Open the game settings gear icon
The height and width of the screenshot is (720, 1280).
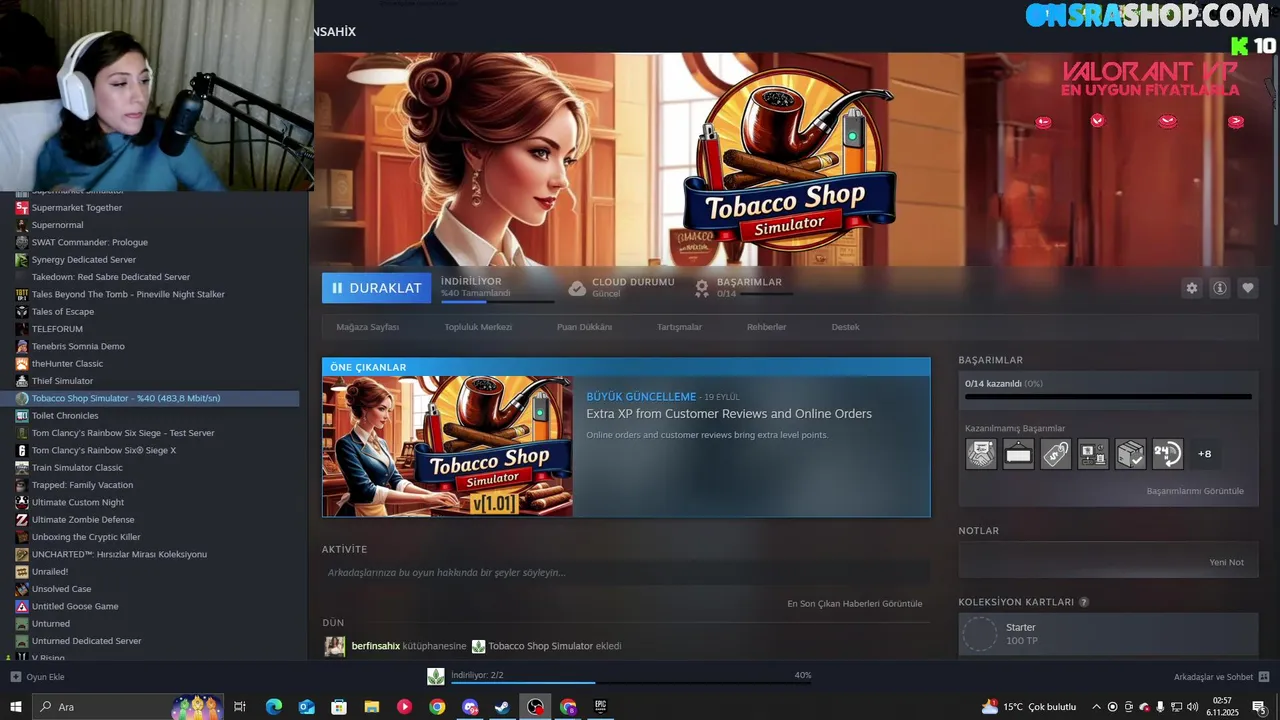pos(1191,288)
